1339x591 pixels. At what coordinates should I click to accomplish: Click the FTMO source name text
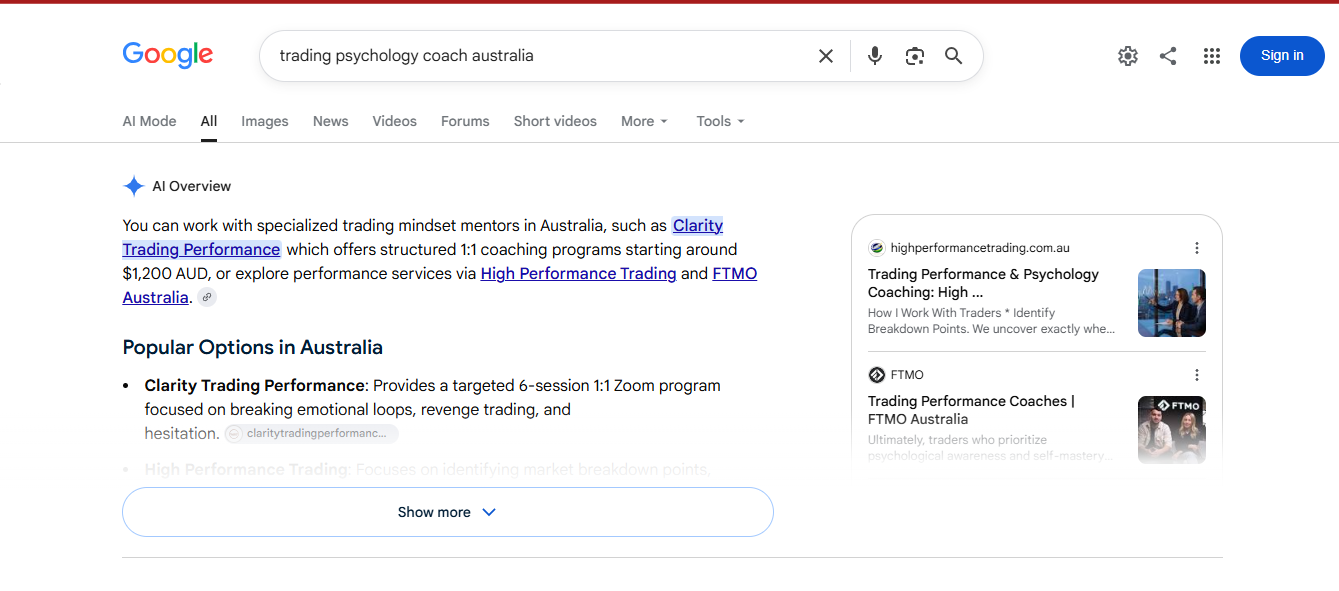(x=907, y=375)
